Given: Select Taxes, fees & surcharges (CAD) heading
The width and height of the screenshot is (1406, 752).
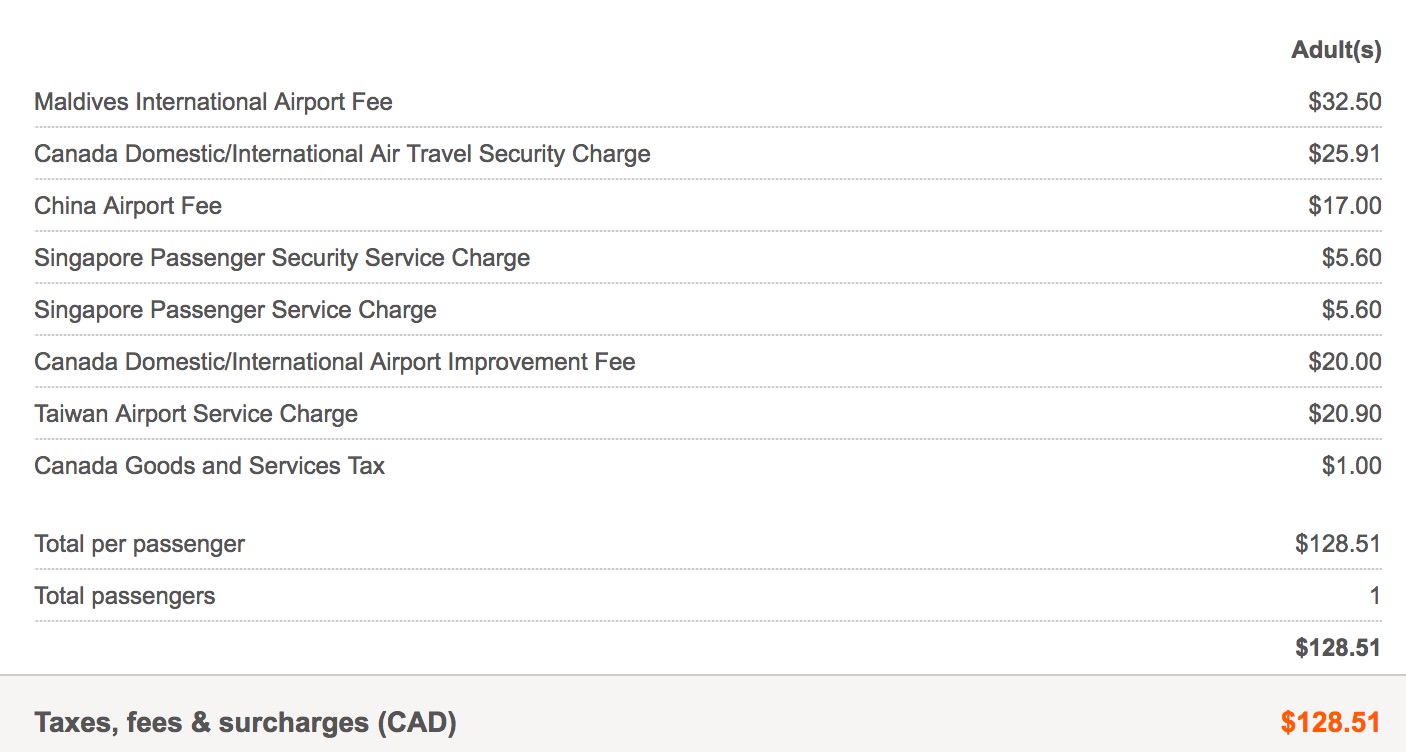Looking at the screenshot, I should click(x=245, y=722).
